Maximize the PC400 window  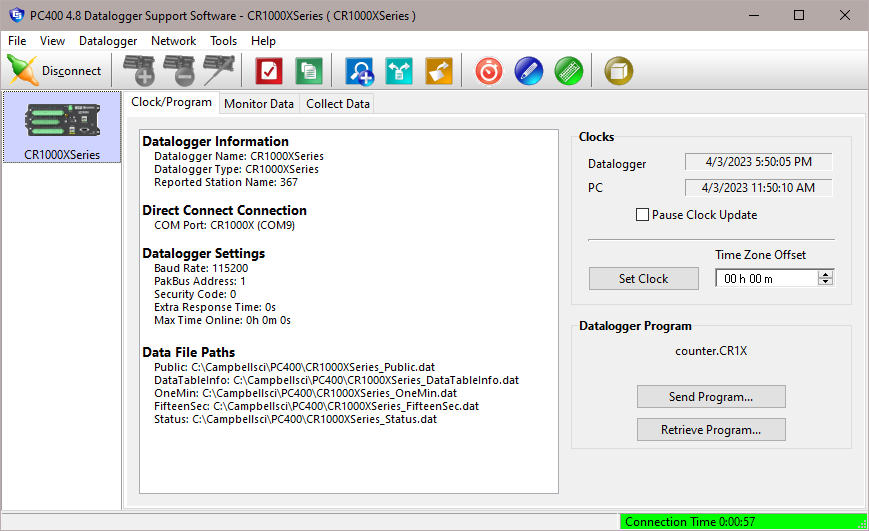[x=799, y=15]
